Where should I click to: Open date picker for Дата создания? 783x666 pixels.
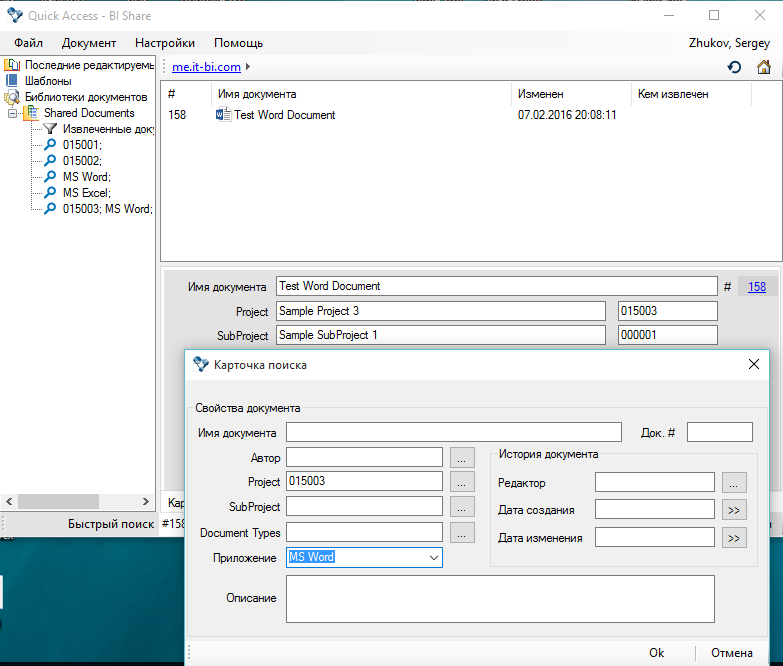(734, 510)
